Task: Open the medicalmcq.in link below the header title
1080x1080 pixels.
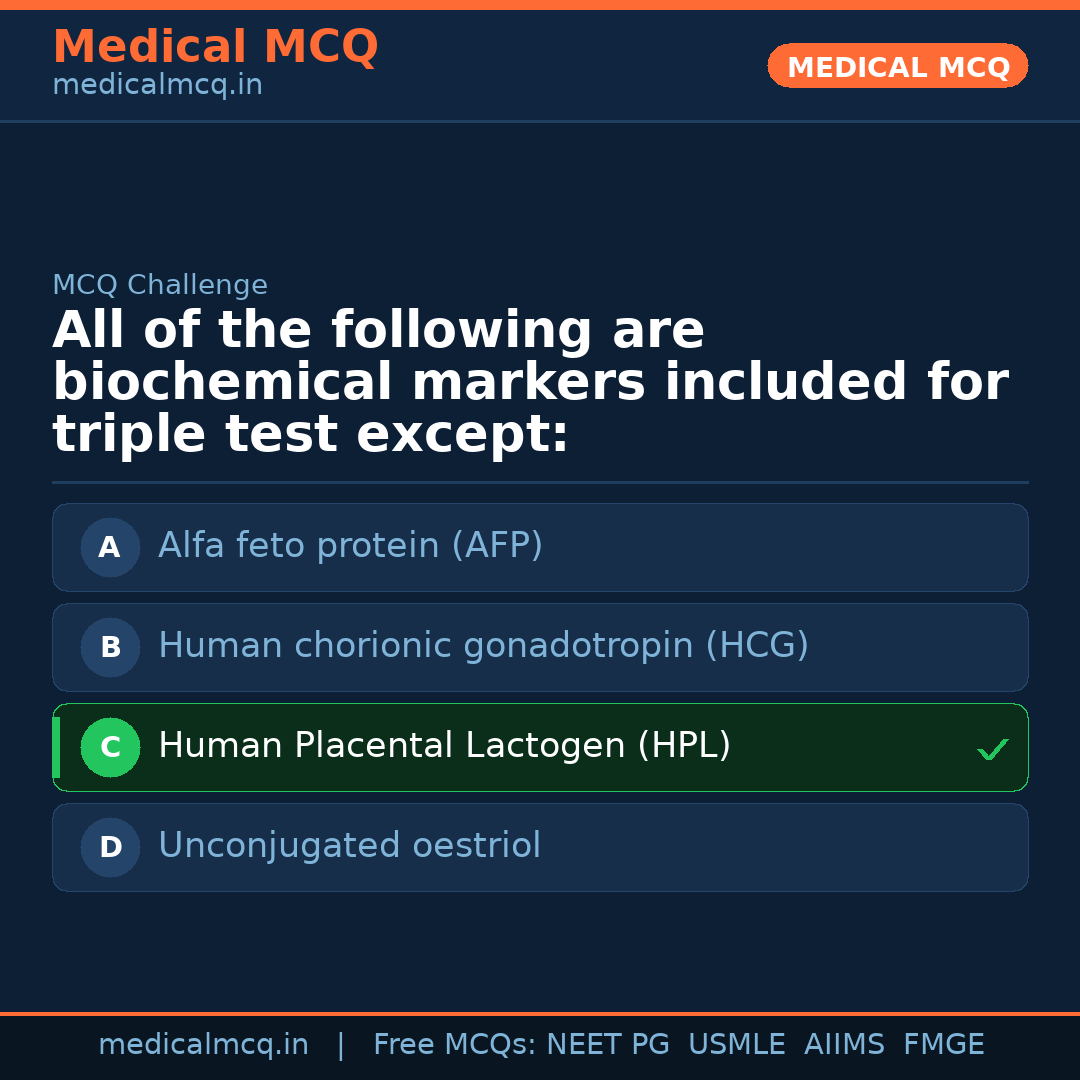Action: pos(157,85)
